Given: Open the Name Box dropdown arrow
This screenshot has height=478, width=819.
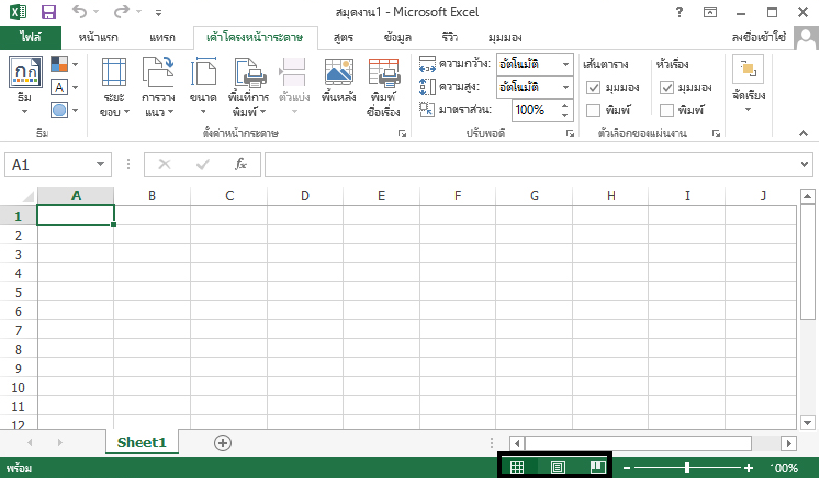Looking at the screenshot, I should point(100,165).
